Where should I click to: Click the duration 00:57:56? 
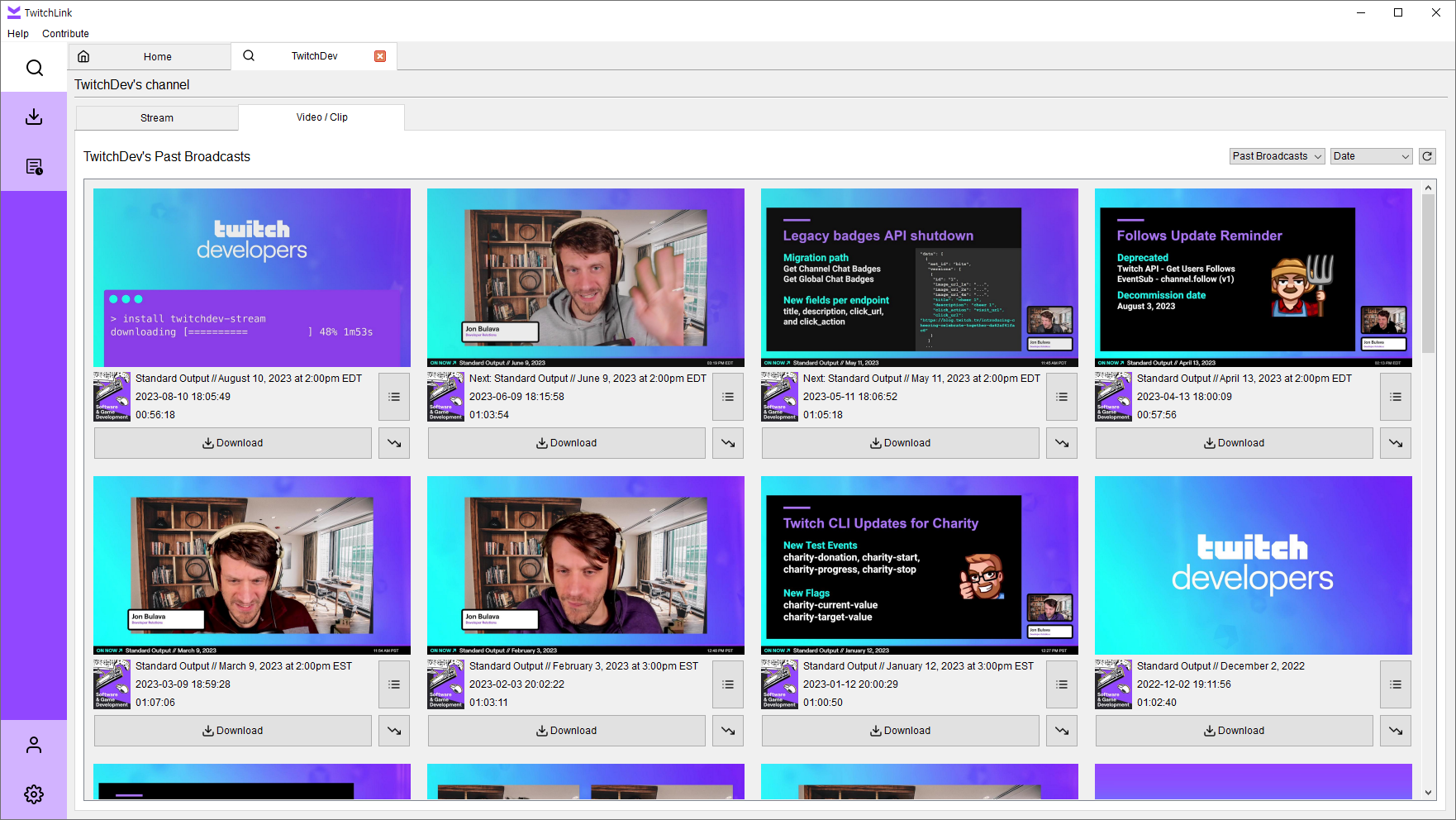(1157, 415)
